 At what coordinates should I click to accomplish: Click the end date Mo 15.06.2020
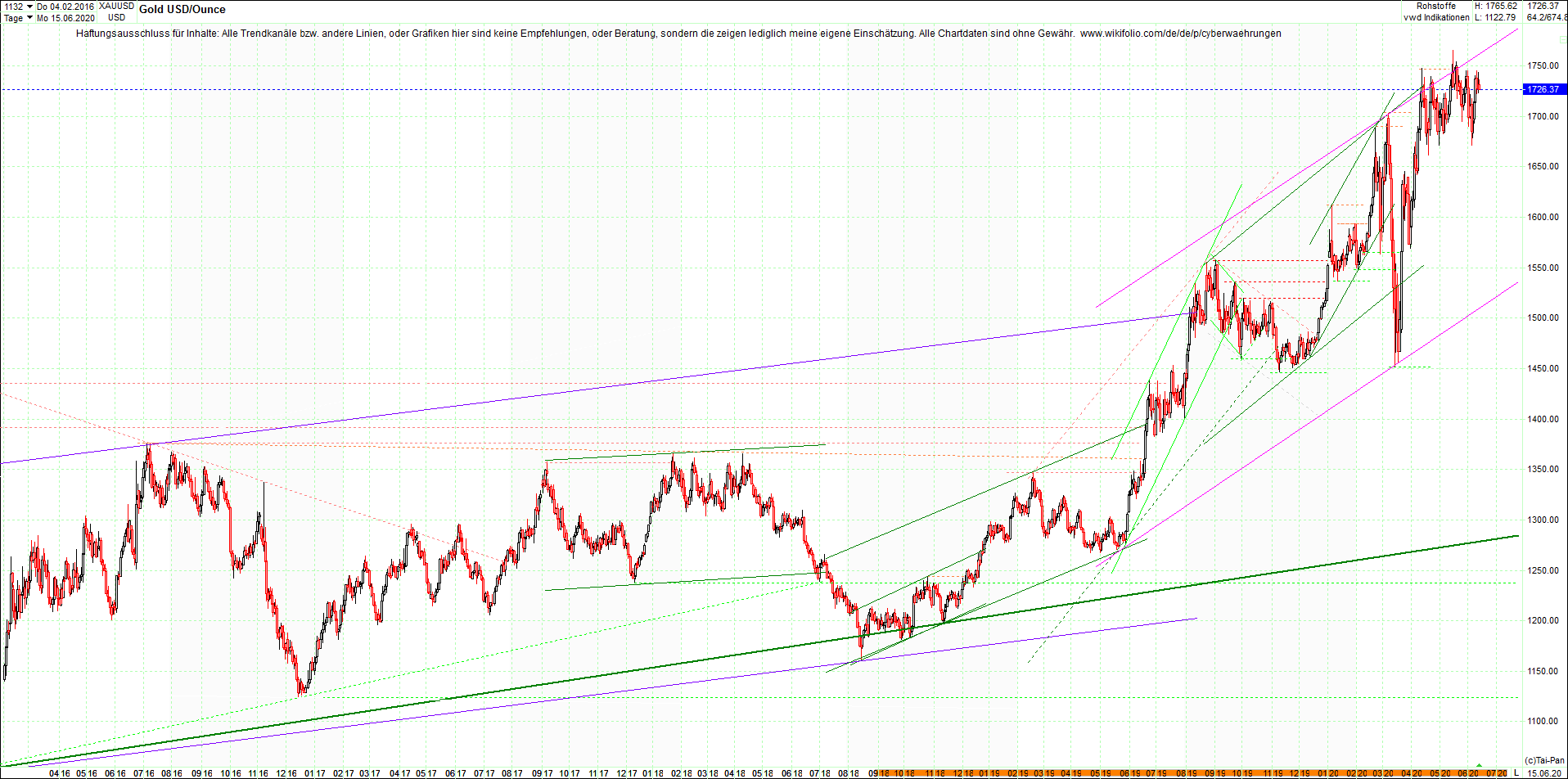click(x=65, y=18)
